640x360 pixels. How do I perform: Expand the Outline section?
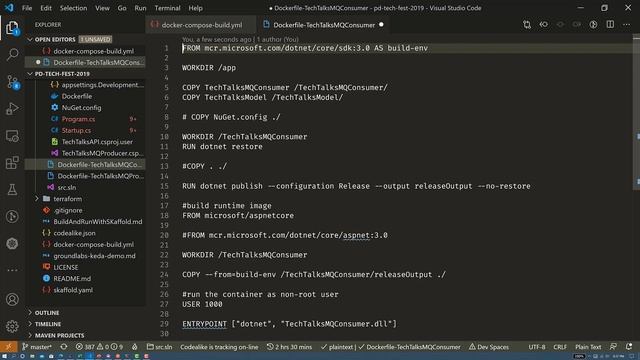(47, 313)
